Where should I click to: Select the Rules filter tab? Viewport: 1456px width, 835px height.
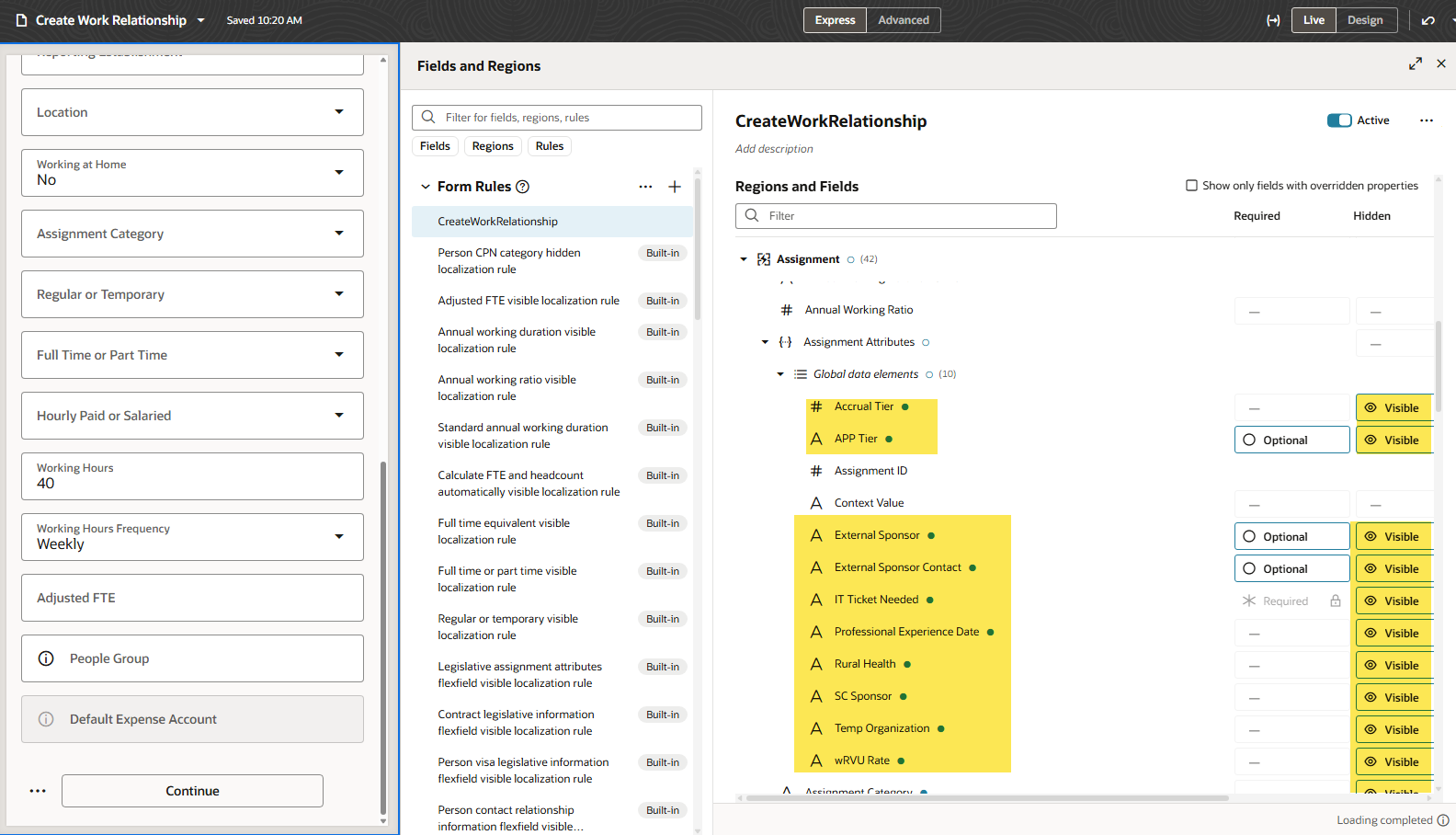[550, 146]
